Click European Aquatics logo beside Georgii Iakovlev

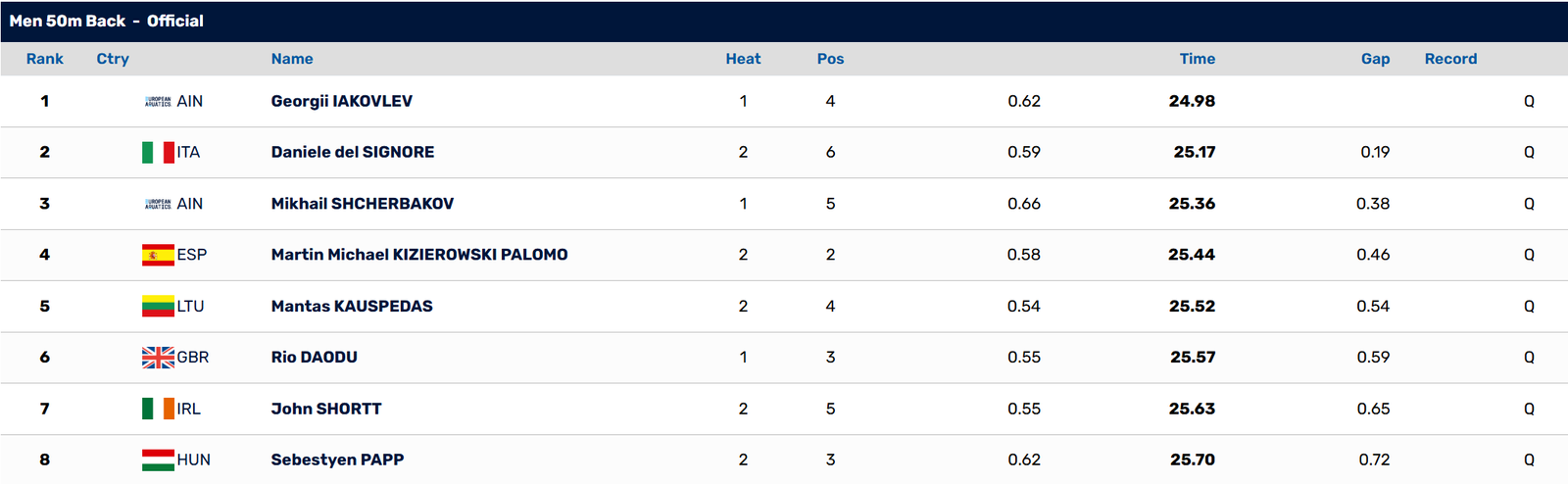pos(158,101)
